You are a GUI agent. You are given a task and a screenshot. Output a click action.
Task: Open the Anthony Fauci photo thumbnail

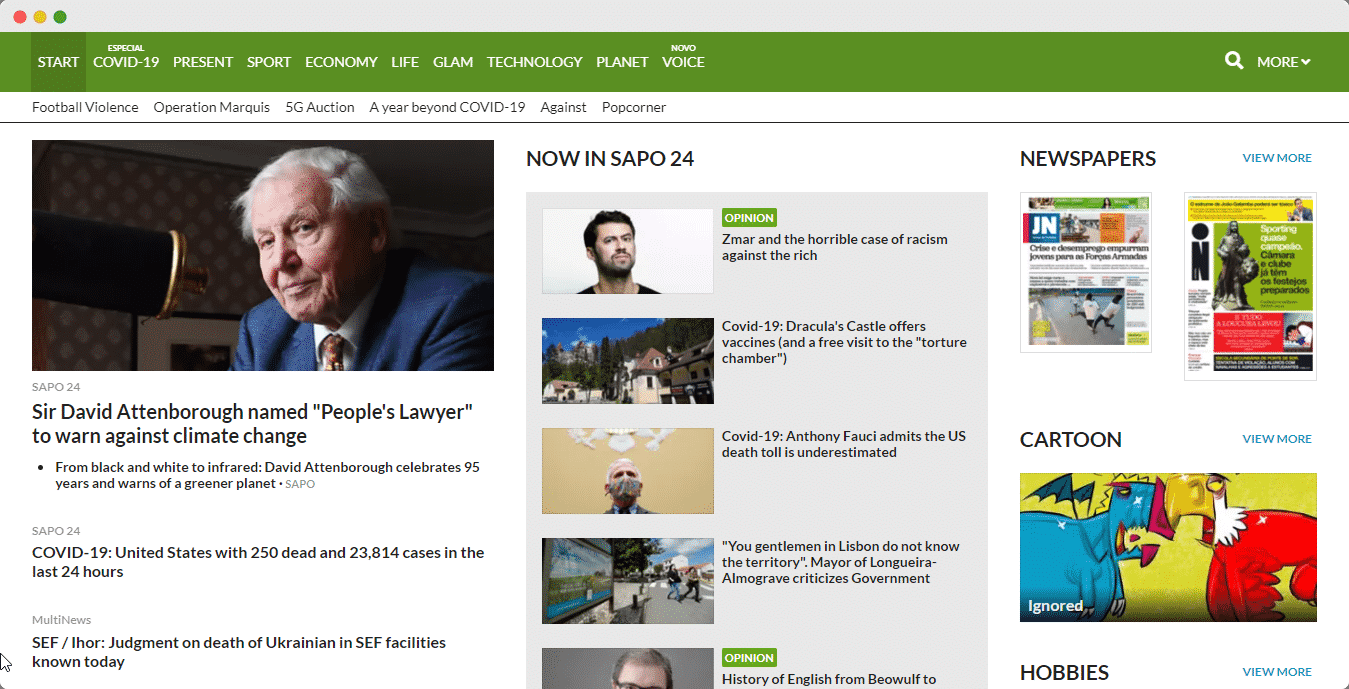click(x=628, y=471)
